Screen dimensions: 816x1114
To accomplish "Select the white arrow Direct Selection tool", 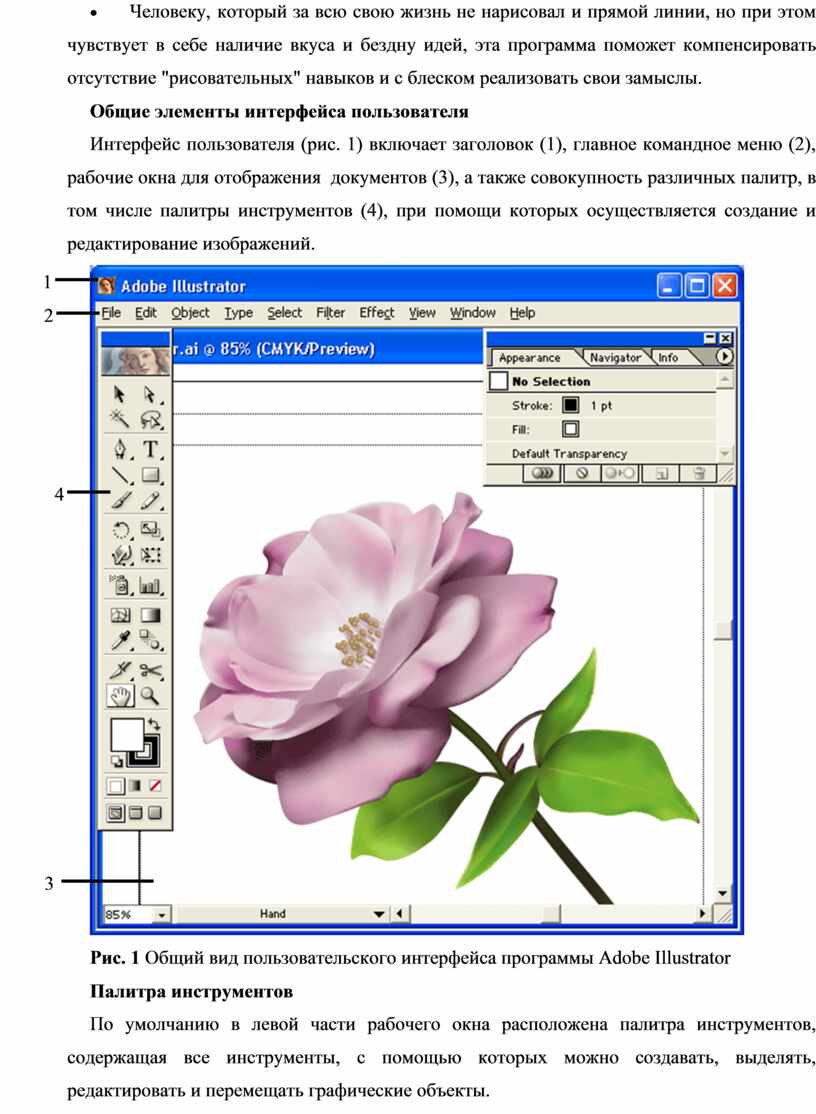I will click(x=150, y=394).
